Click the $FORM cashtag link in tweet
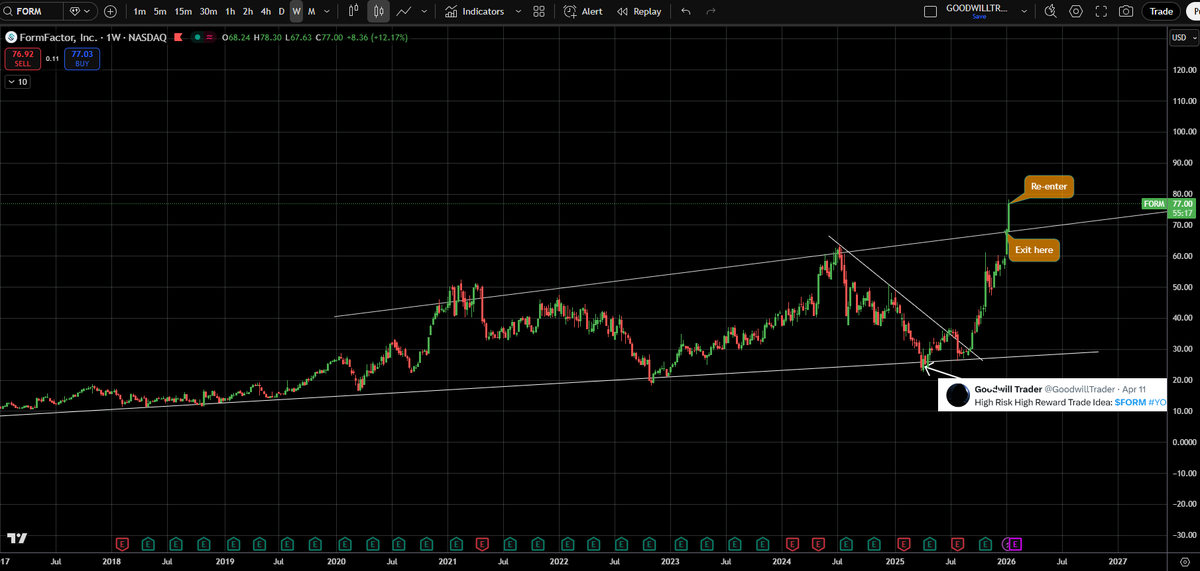This screenshot has height=571, width=1200. pos(1130,402)
